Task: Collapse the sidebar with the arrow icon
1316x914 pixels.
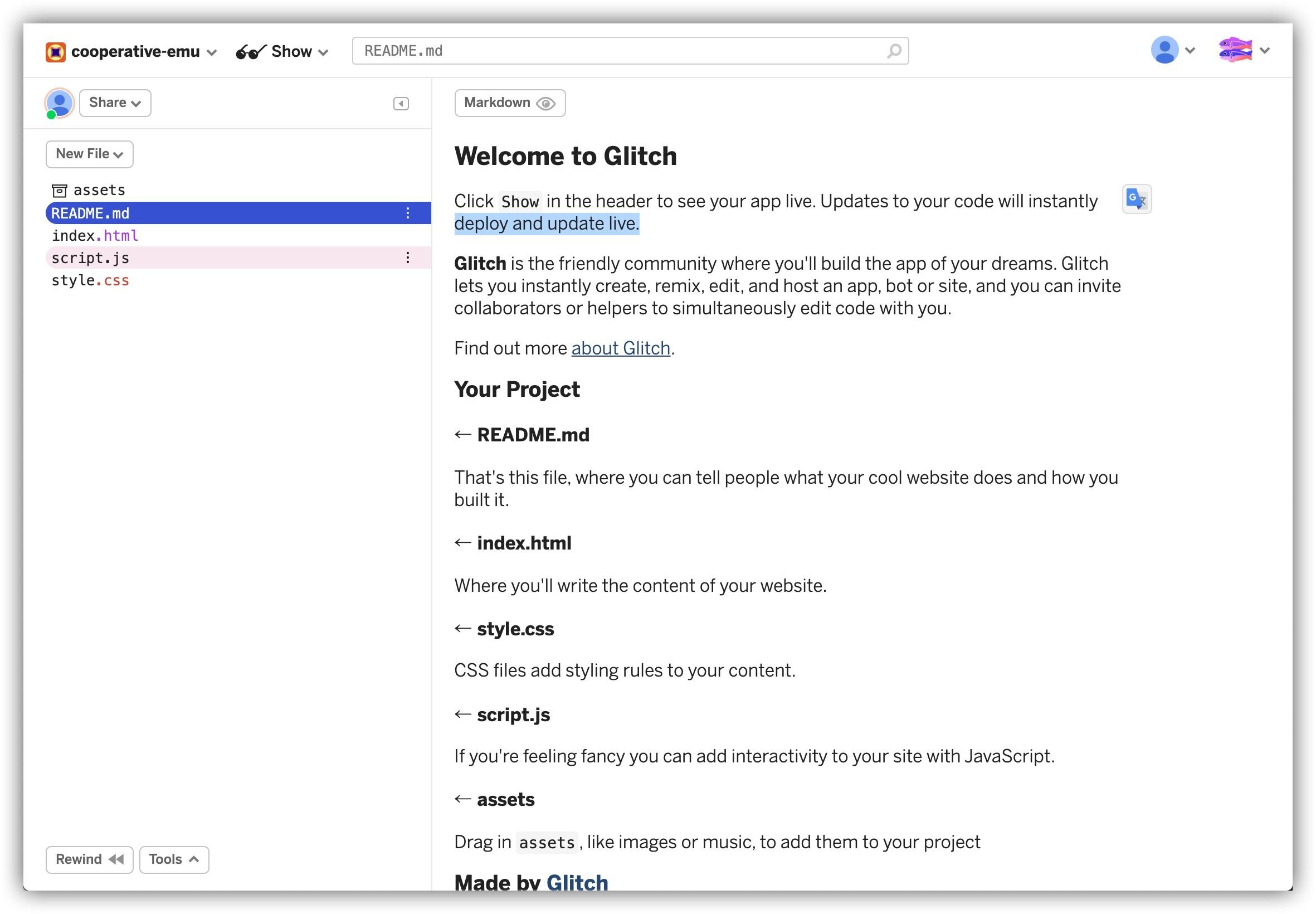Action: (401, 104)
